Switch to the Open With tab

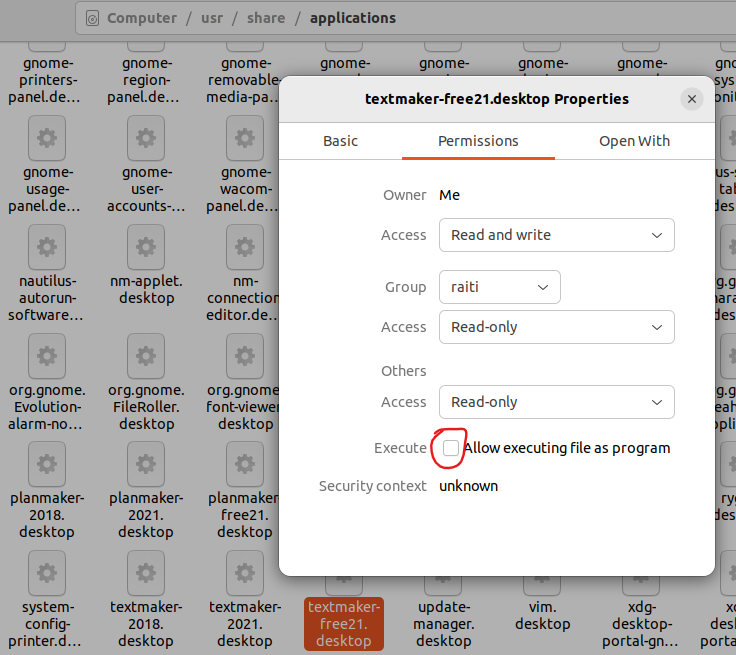(x=634, y=141)
